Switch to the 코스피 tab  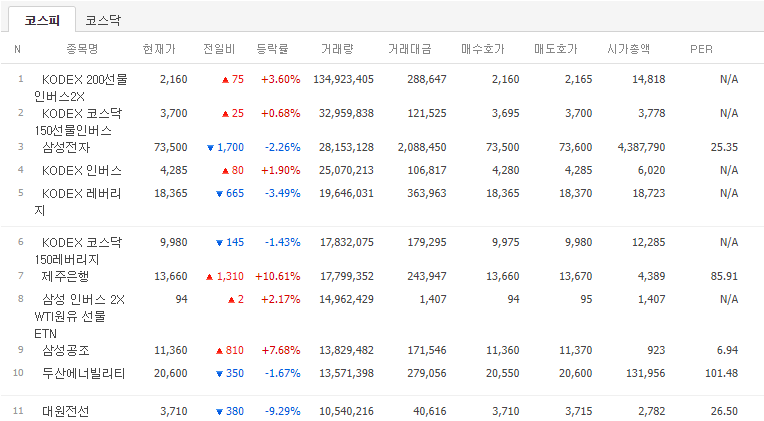click(42, 20)
